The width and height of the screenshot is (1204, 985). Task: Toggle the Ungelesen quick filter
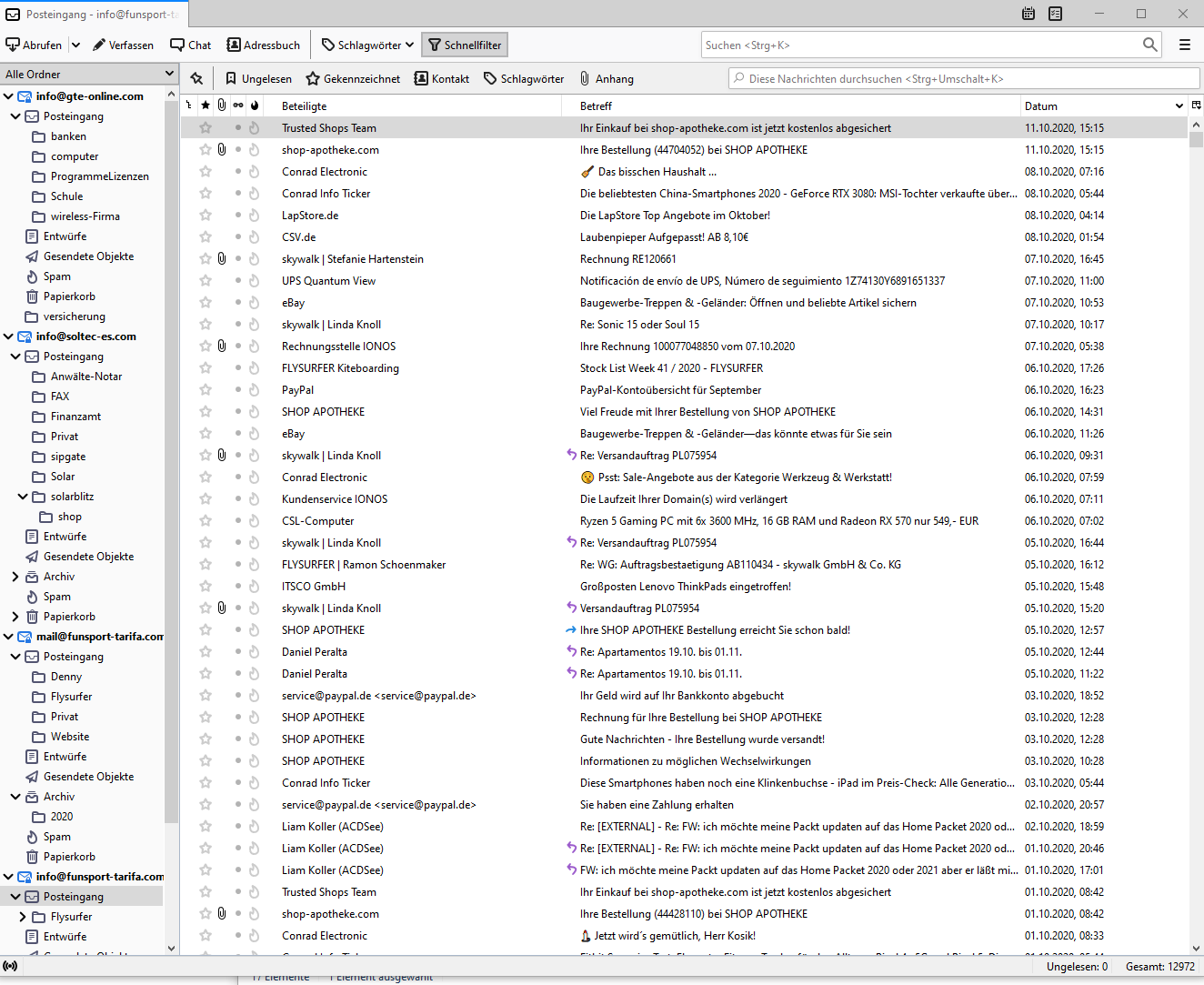[x=258, y=79]
